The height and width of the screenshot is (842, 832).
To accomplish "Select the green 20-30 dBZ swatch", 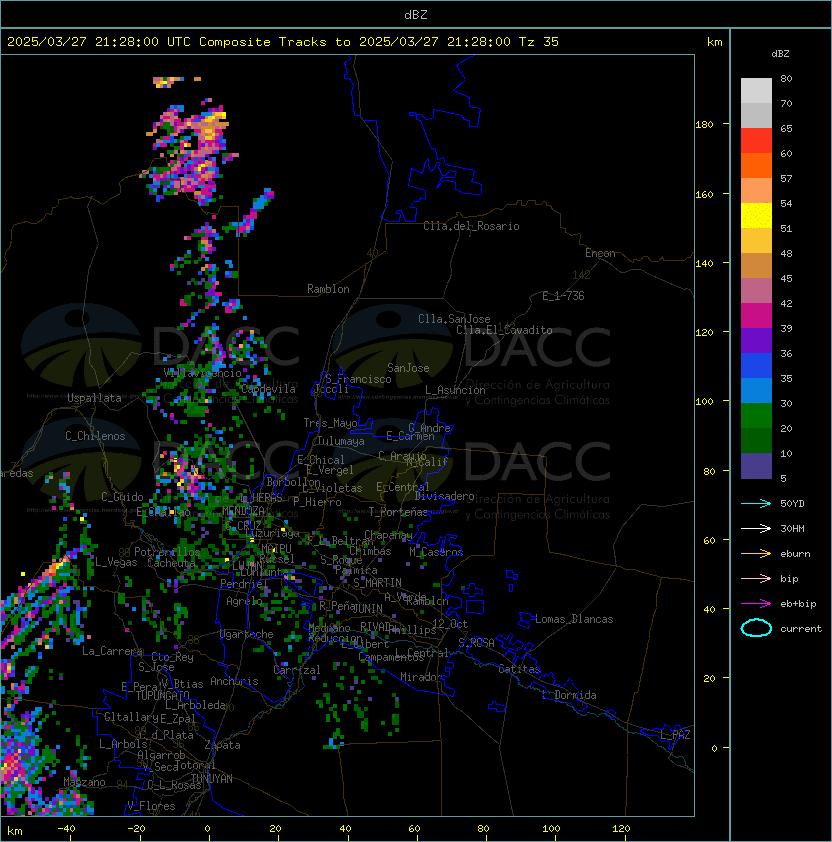I will click(x=756, y=416).
